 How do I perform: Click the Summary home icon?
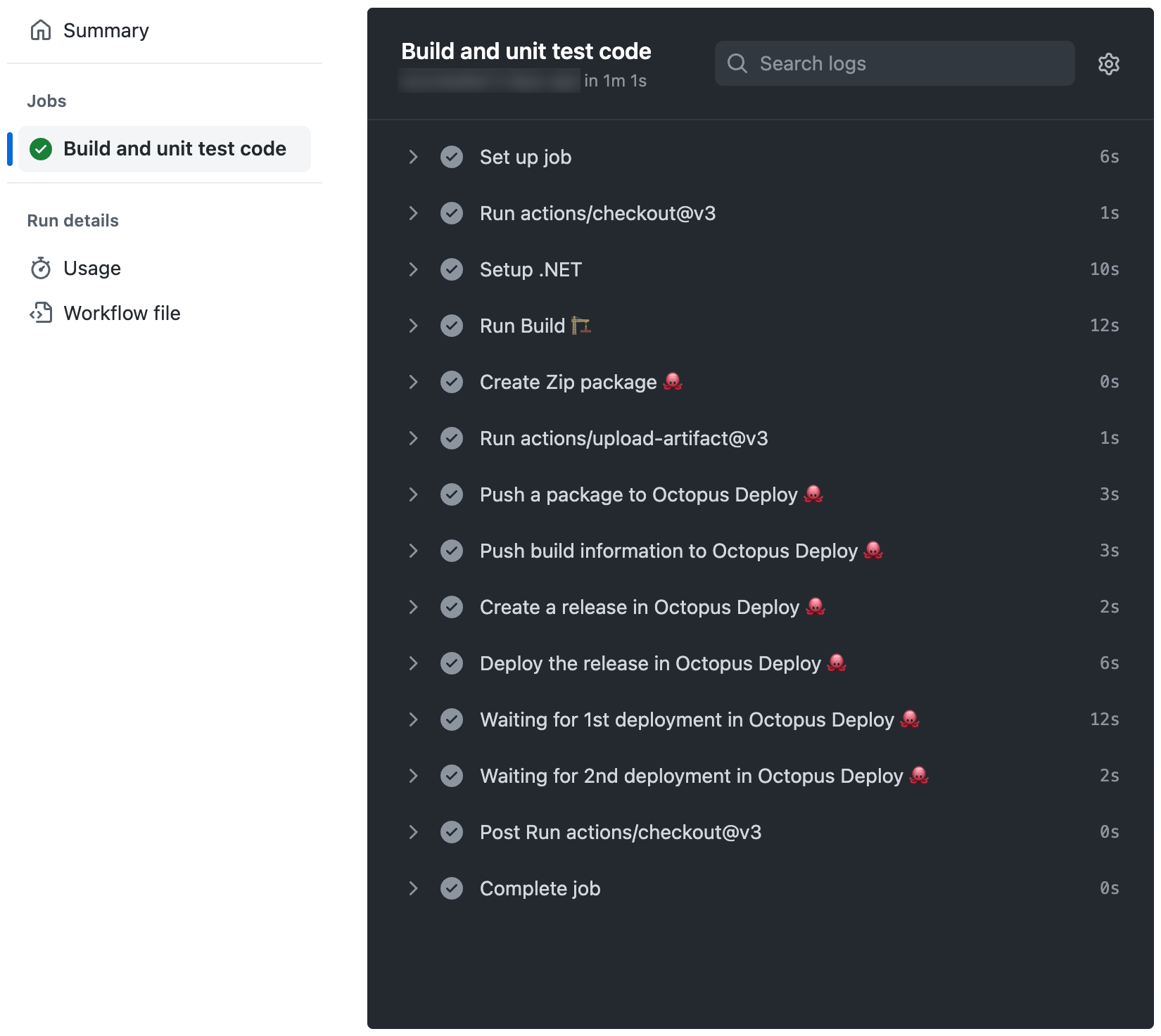[41, 30]
